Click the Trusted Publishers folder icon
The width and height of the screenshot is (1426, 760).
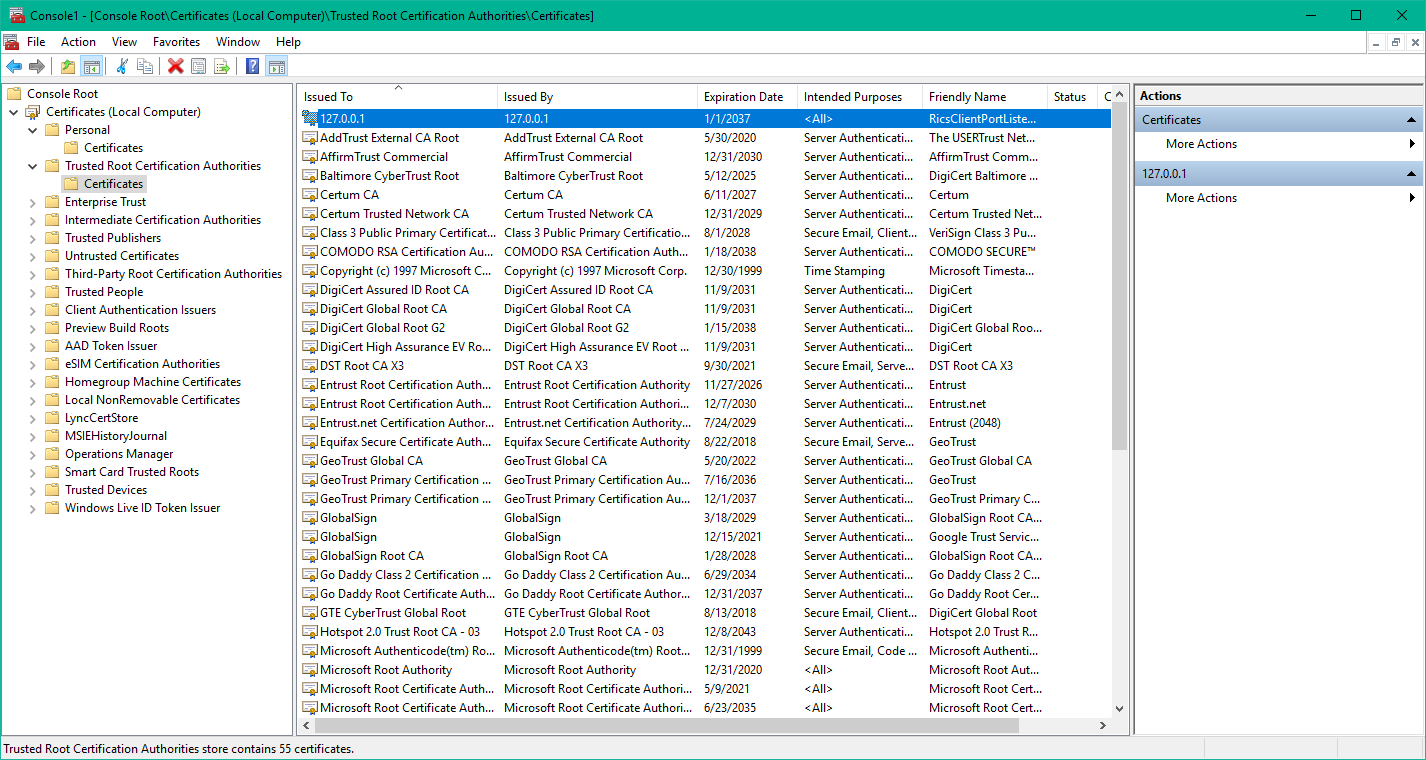pos(52,238)
